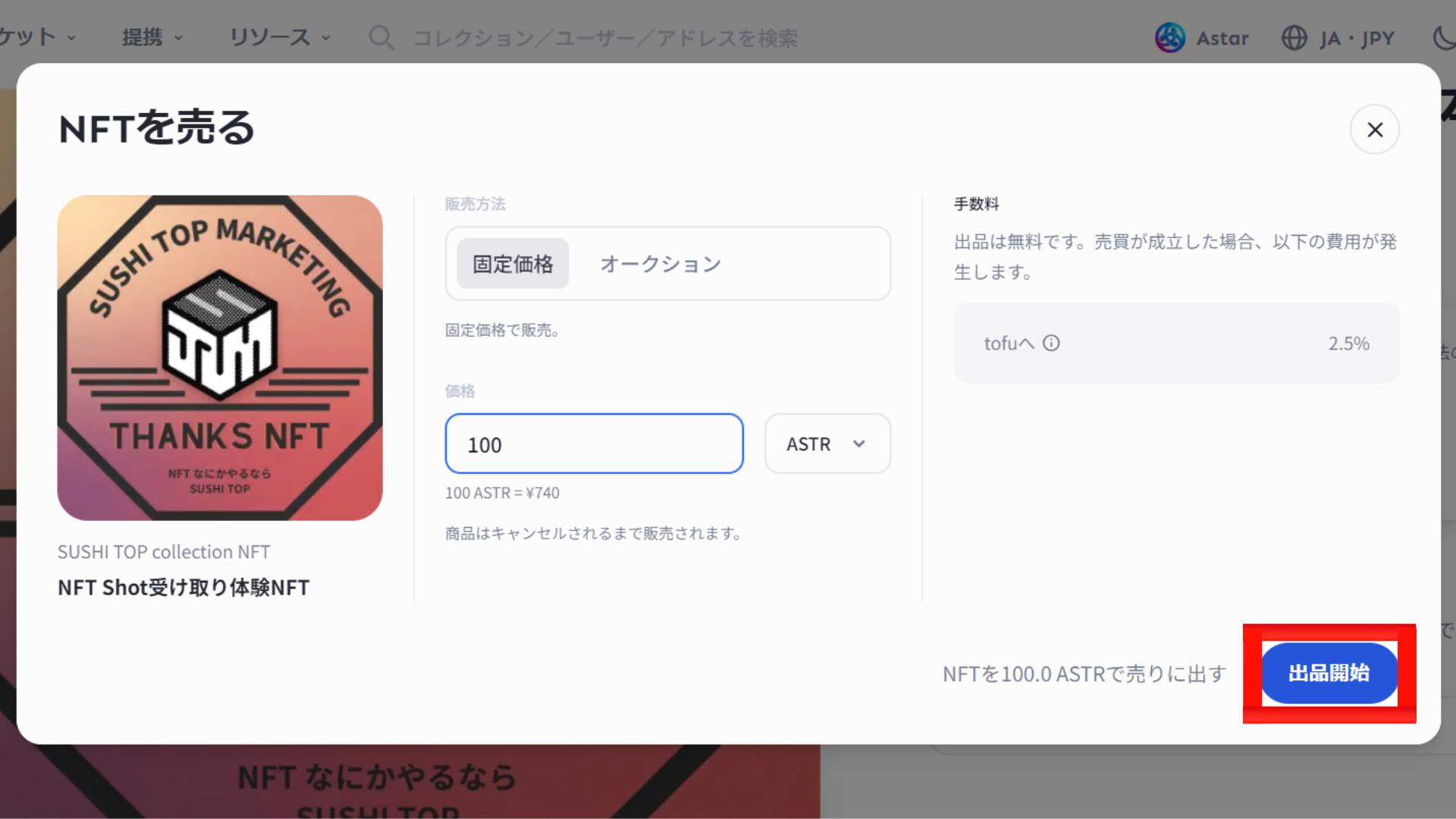The image size is (1456, 819).
Task: Click the info icon next to tofuへ
Action: [1051, 344]
